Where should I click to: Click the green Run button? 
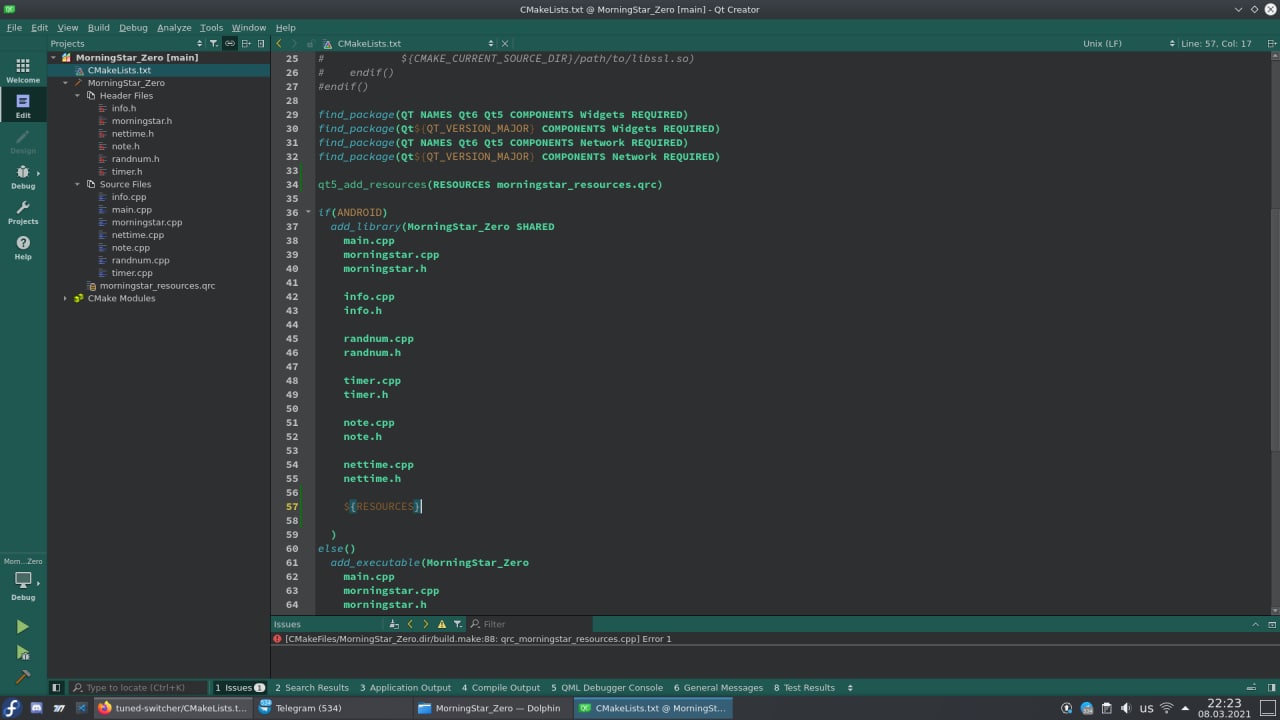pyautogui.click(x=22, y=627)
